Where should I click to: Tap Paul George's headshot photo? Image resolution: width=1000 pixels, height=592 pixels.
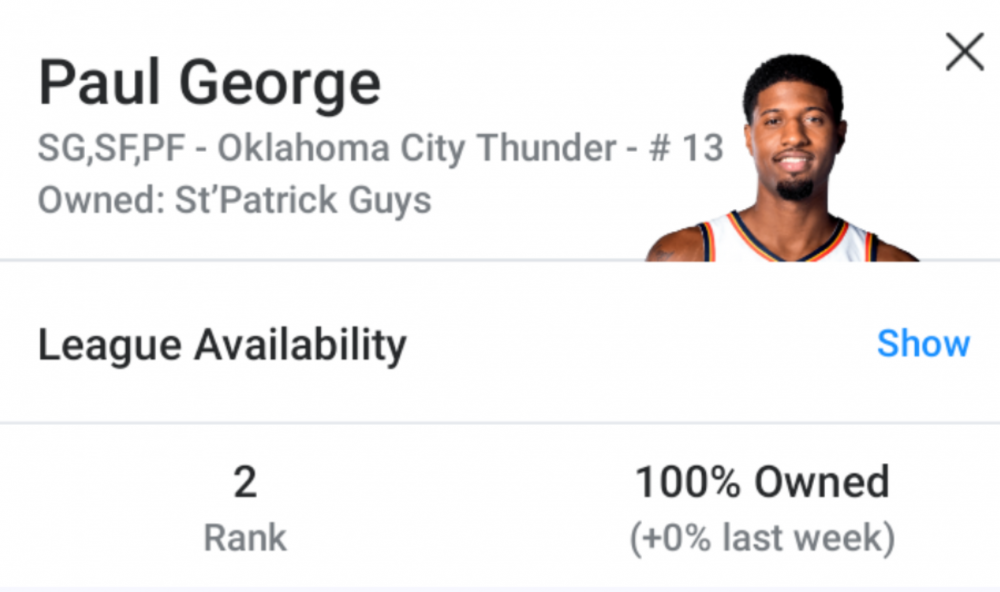click(792, 150)
